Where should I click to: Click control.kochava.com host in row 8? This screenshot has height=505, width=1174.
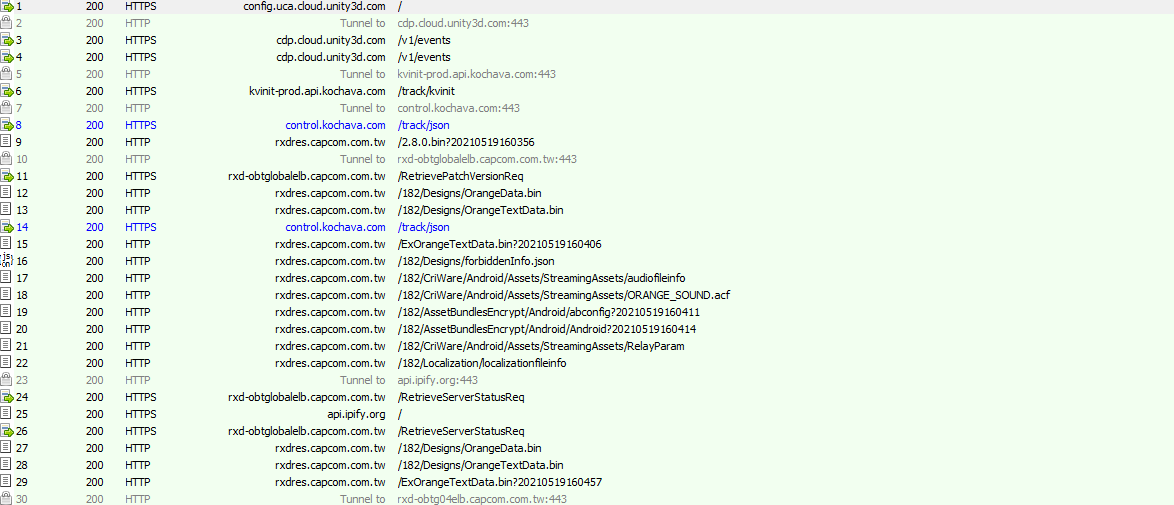pyautogui.click(x=335, y=125)
